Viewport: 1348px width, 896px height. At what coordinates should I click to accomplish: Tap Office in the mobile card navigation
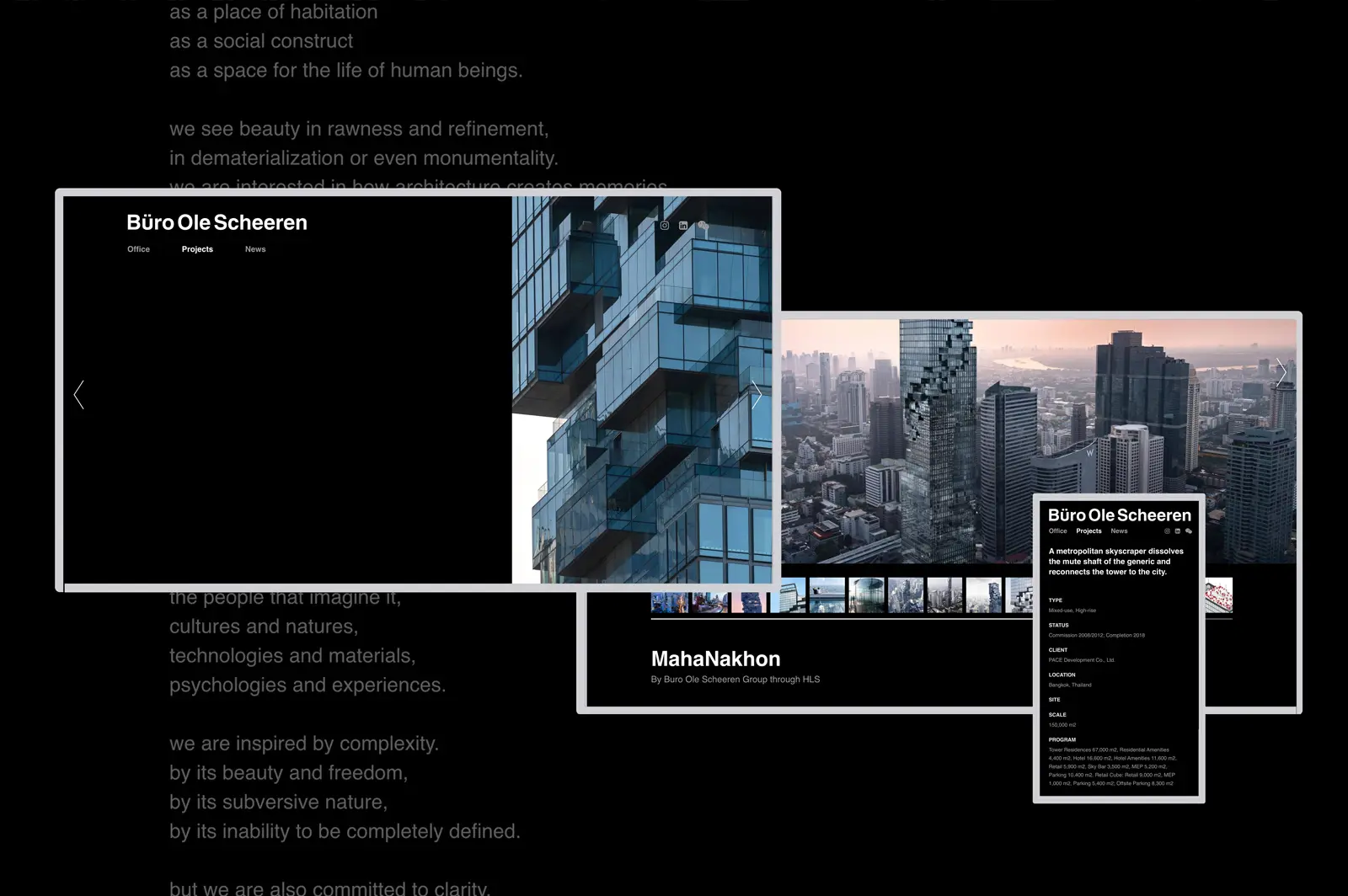click(x=1058, y=531)
